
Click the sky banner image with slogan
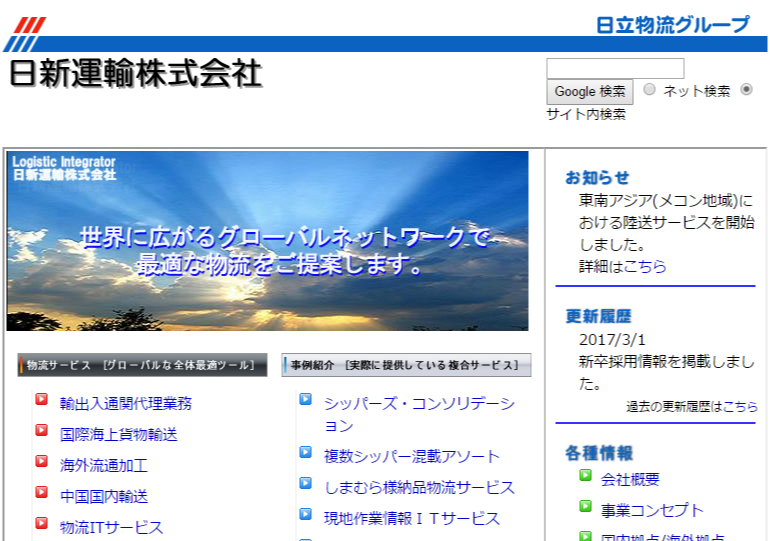click(267, 241)
